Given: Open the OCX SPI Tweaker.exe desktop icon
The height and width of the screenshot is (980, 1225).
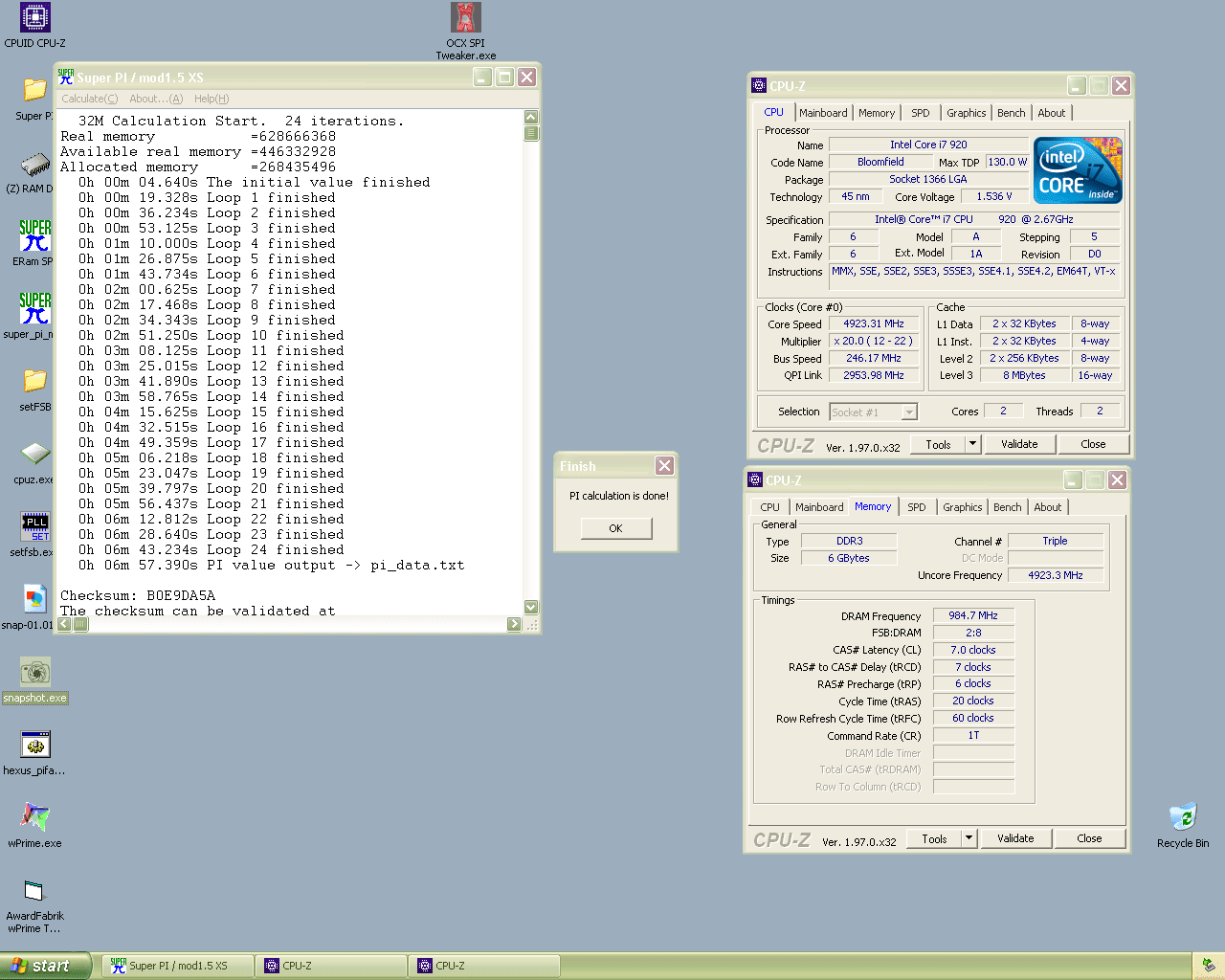Looking at the screenshot, I should pyautogui.click(x=466, y=18).
